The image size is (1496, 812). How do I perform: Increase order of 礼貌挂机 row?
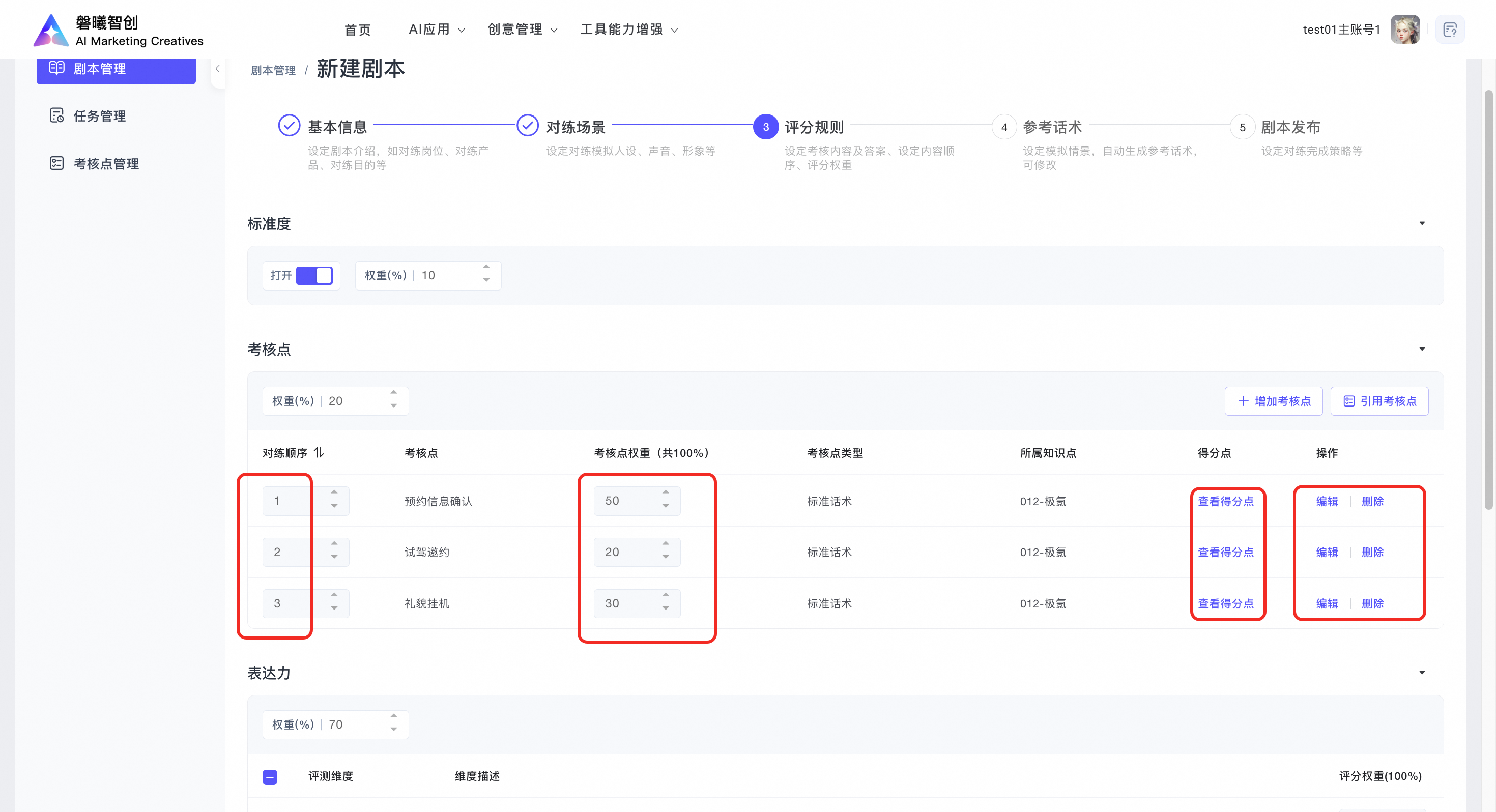pyautogui.click(x=334, y=596)
